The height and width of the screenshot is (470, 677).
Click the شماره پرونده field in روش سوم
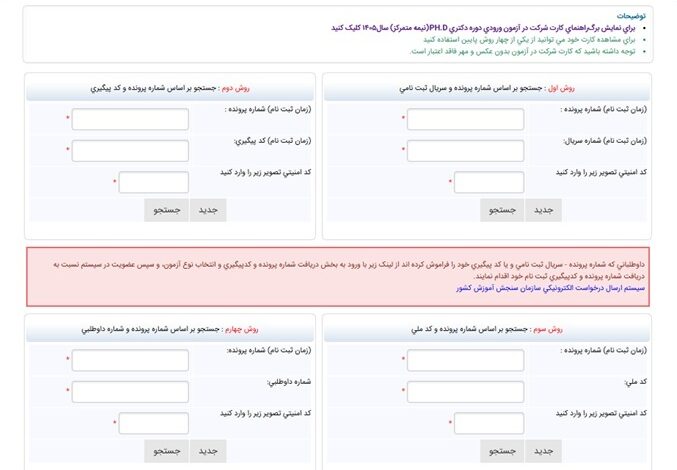coord(451,360)
